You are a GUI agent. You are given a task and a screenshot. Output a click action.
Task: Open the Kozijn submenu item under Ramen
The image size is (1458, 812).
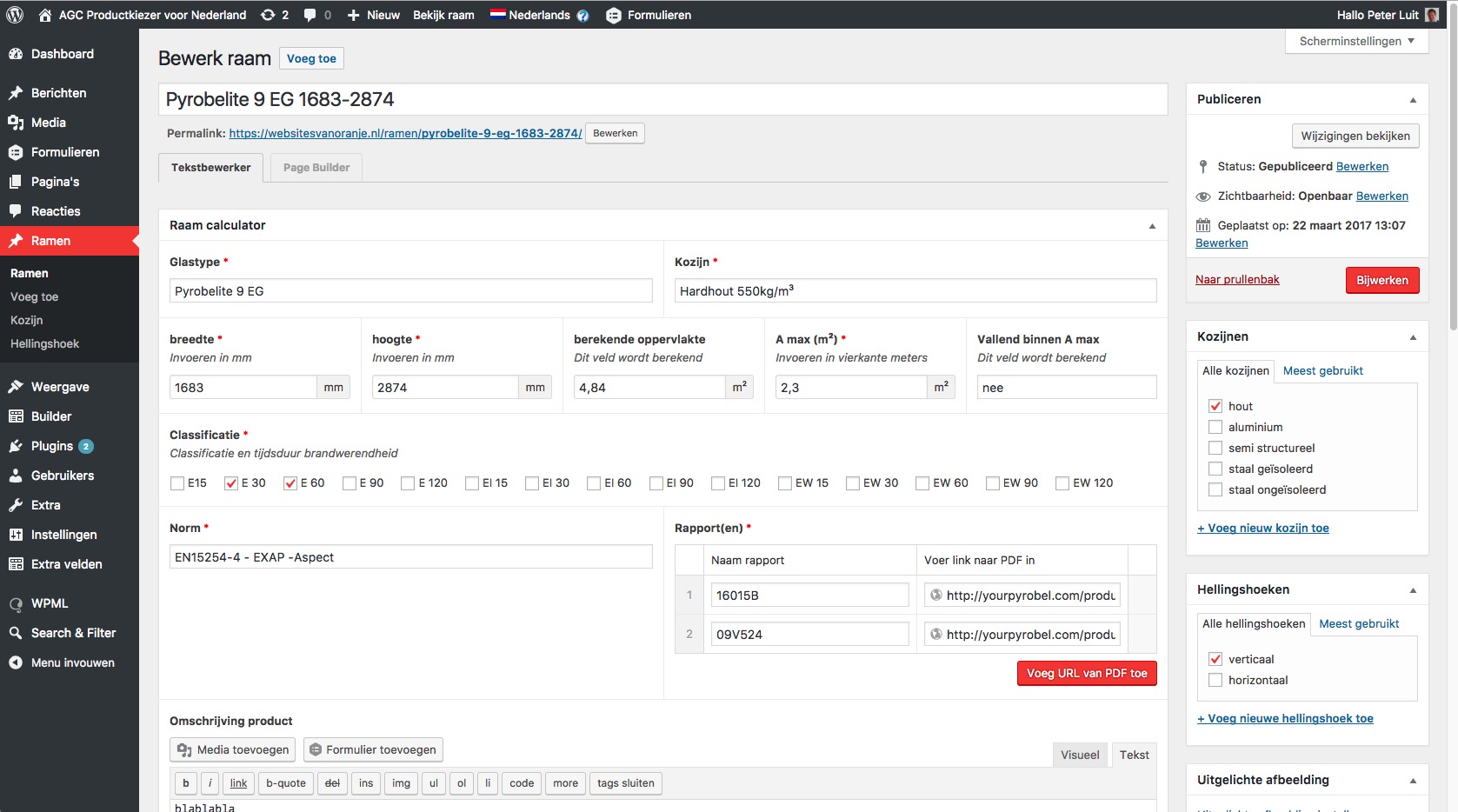pos(26,320)
